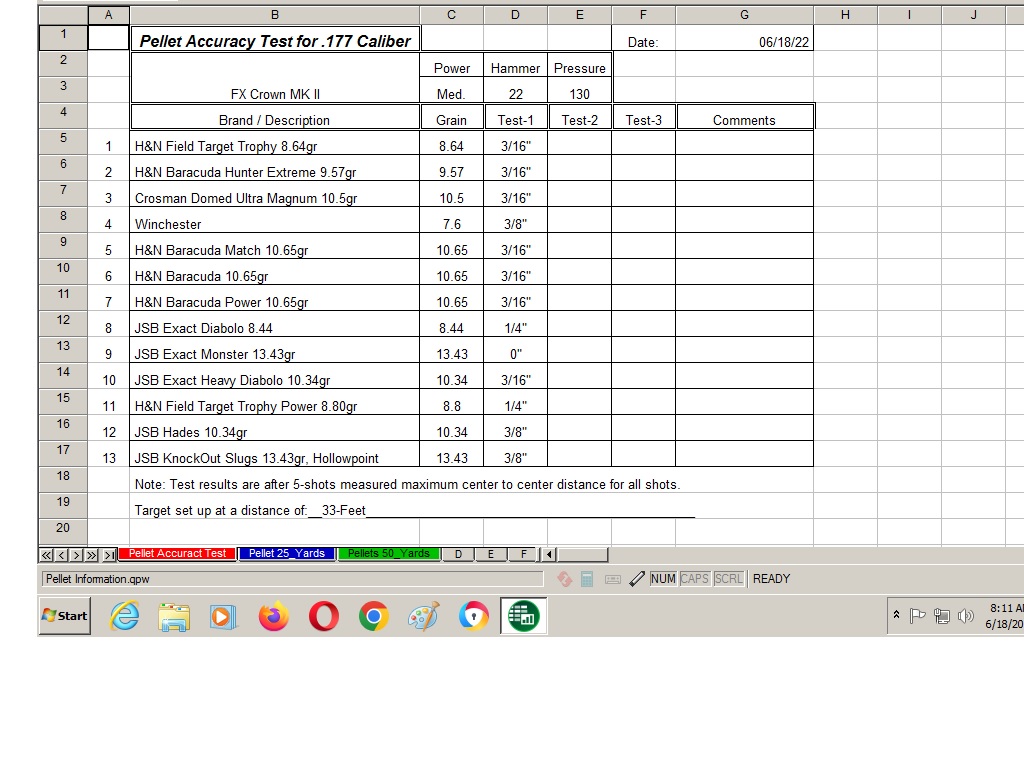Toggle the NUM lock indicator
This screenshot has width=1024, height=768.
[x=663, y=579]
